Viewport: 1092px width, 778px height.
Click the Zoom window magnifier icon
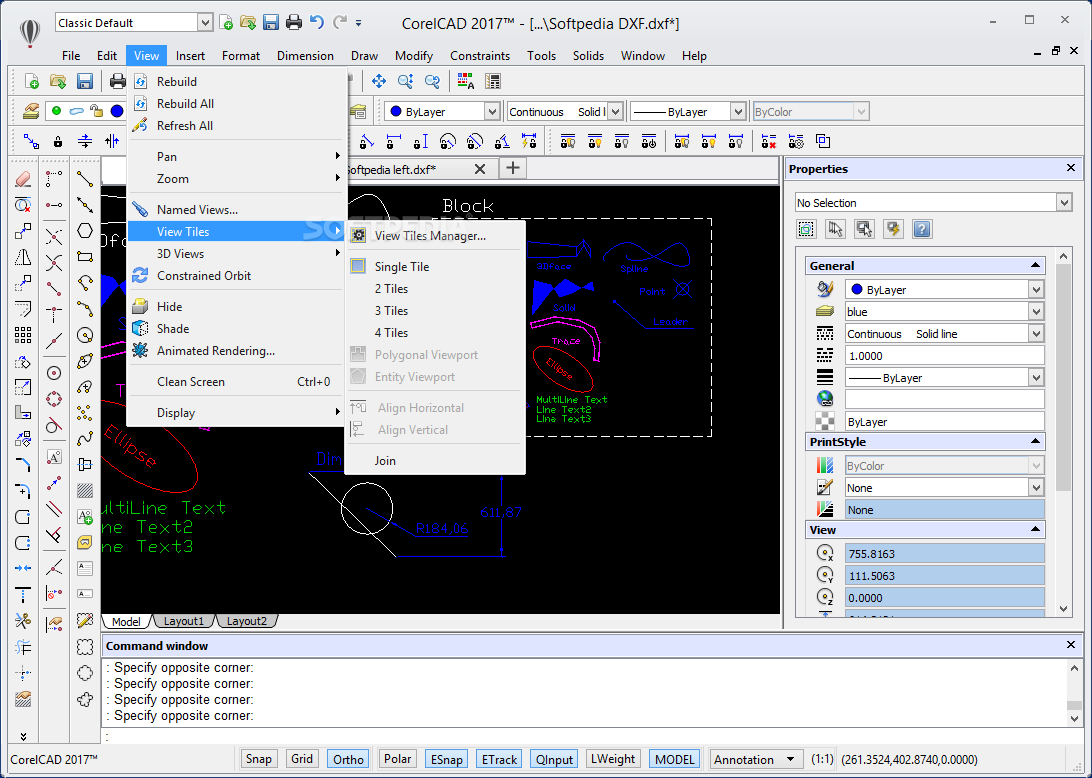(x=405, y=81)
